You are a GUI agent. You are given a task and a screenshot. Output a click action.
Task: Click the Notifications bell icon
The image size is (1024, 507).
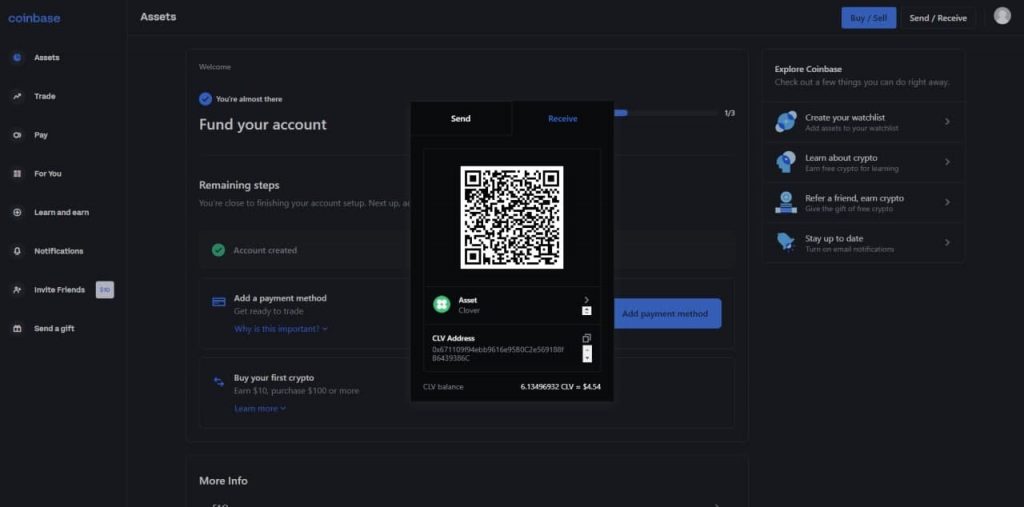pos(18,251)
